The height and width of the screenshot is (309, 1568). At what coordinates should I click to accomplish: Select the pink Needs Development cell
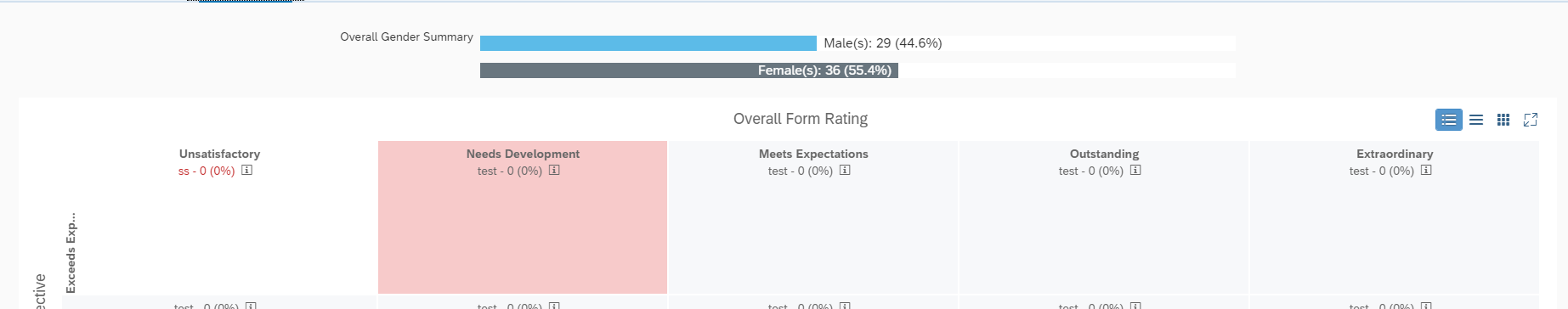point(523,217)
